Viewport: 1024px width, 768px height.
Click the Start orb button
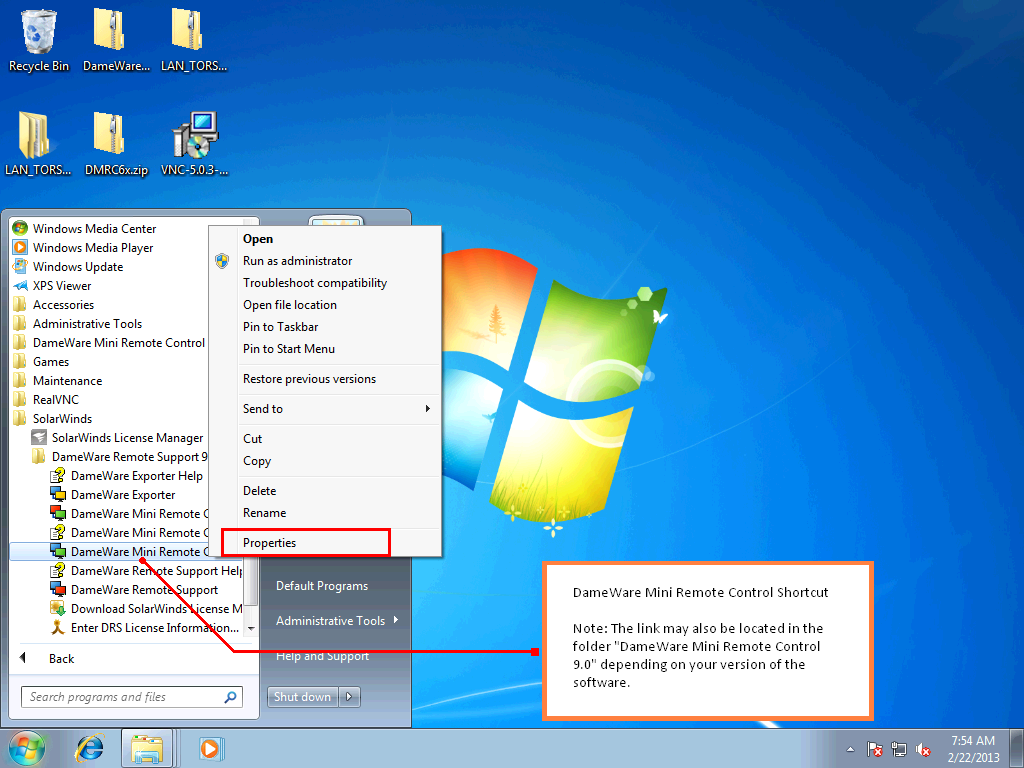pyautogui.click(x=26, y=748)
